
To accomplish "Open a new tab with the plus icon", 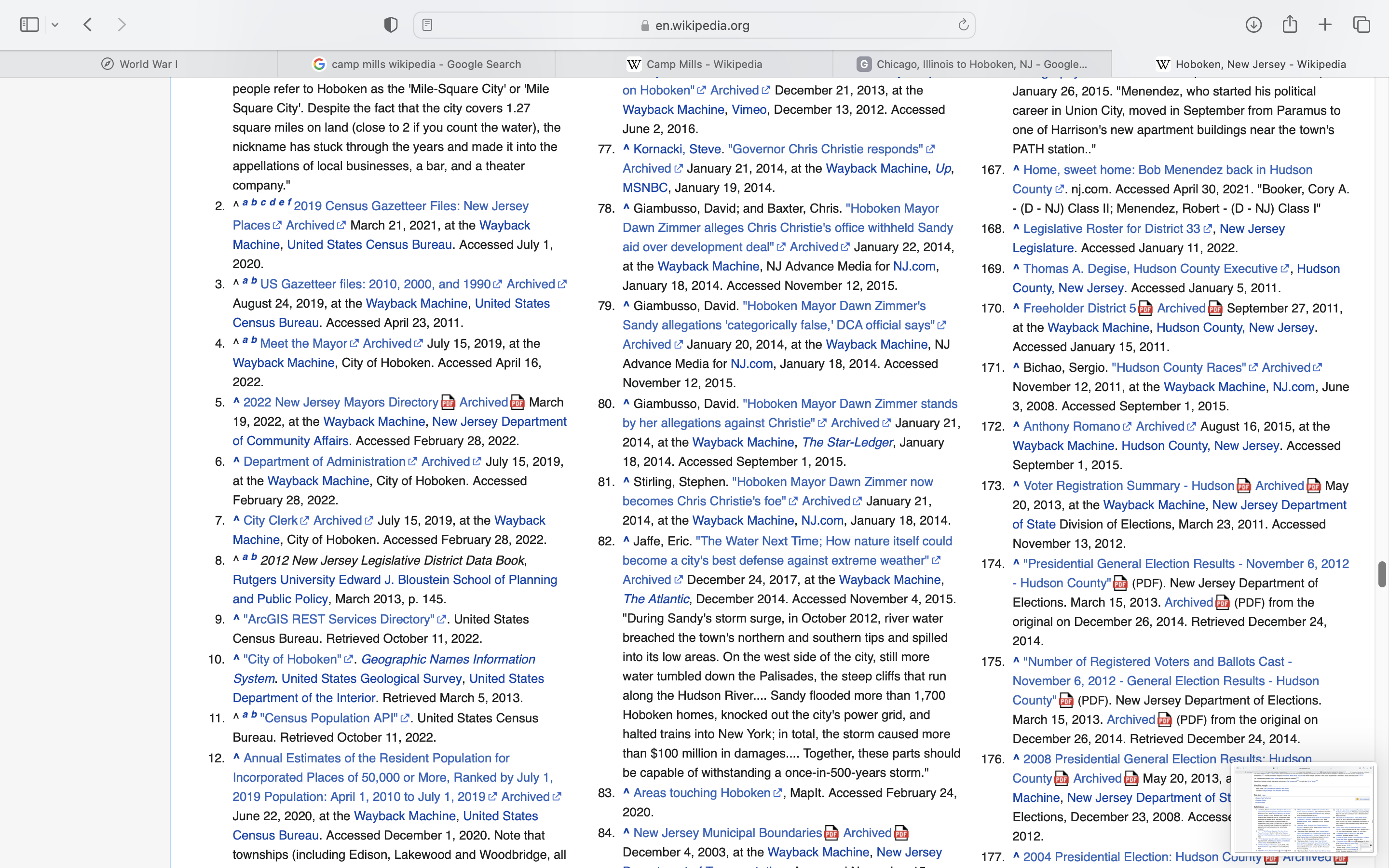I will click(x=1325, y=25).
